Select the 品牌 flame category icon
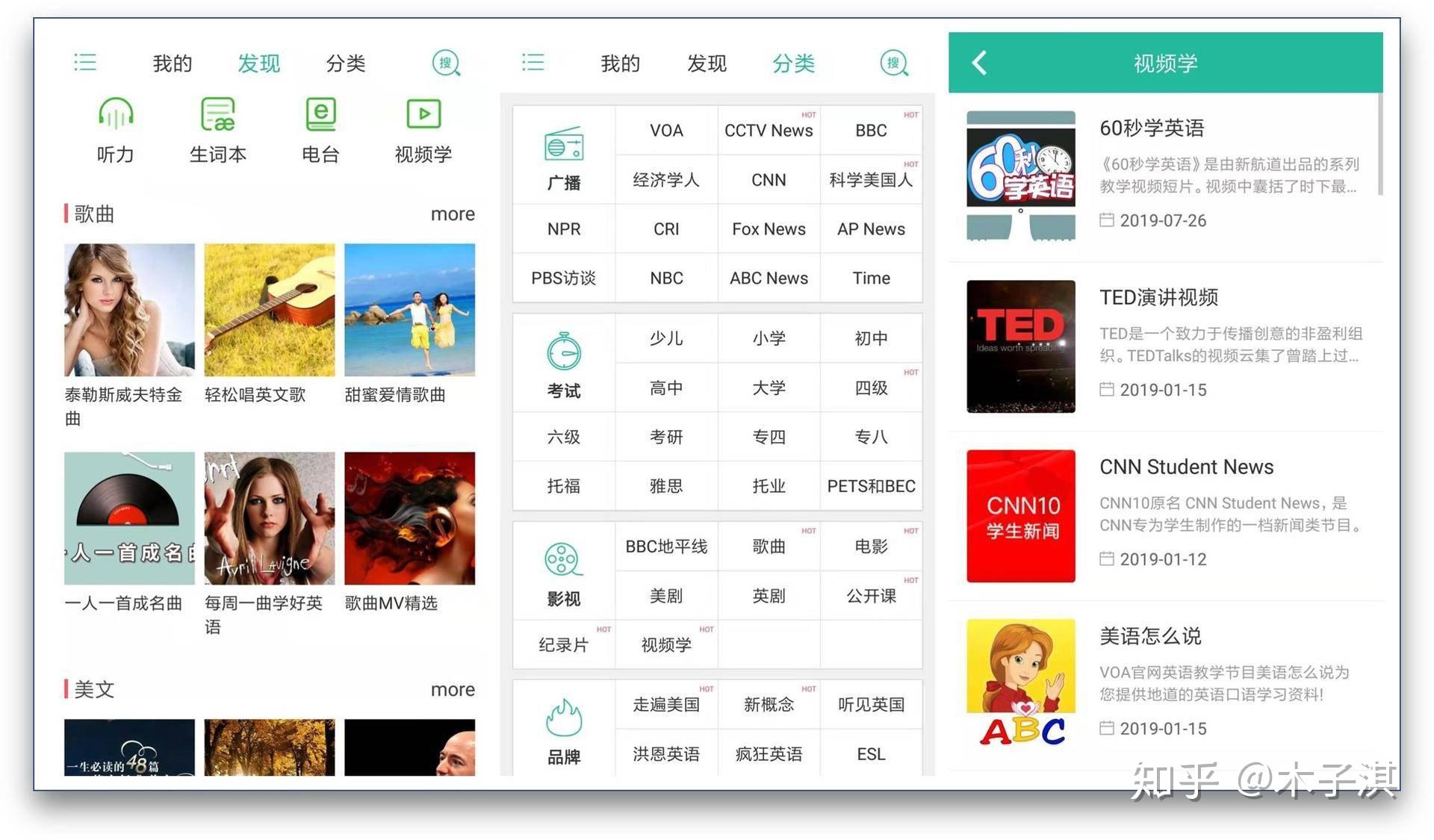Viewport: 1434px width, 840px height. click(564, 718)
